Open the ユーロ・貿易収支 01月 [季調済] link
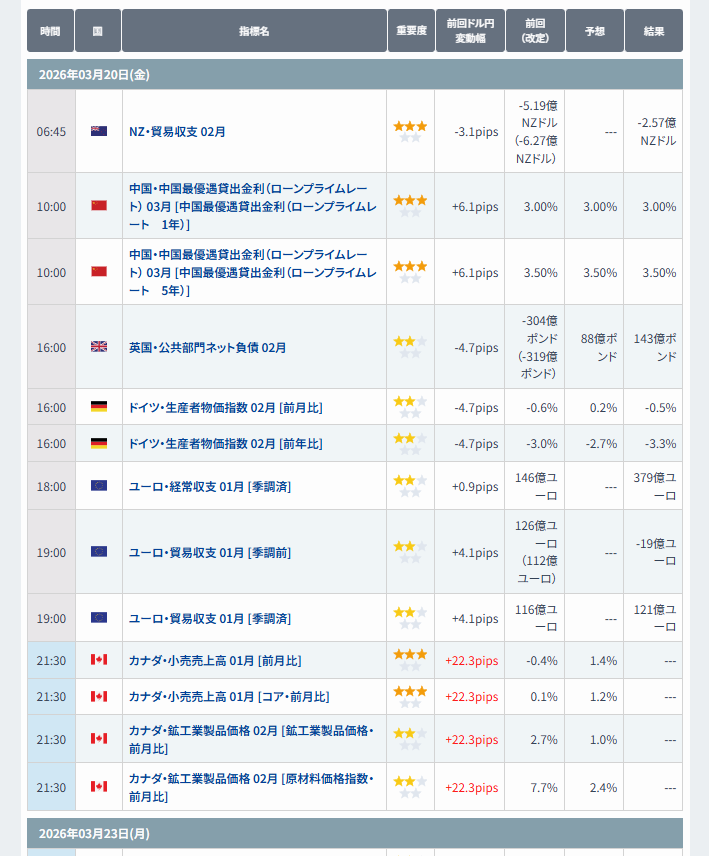709x856 pixels. pyautogui.click(x=210, y=618)
